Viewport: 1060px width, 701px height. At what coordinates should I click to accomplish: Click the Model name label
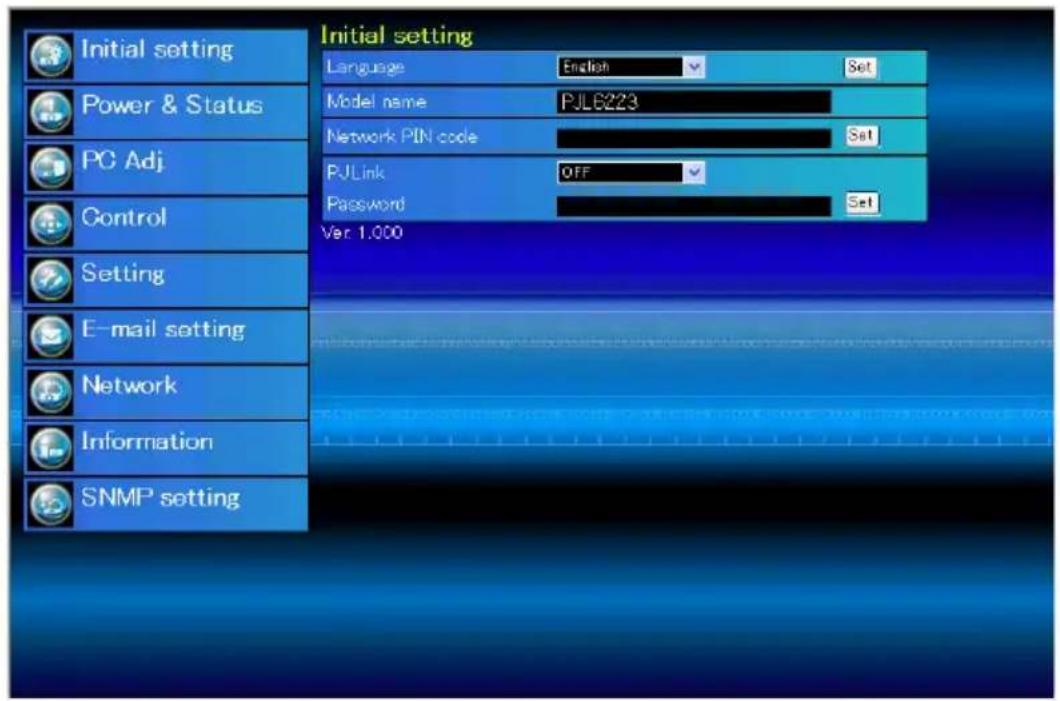pos(376,102)
